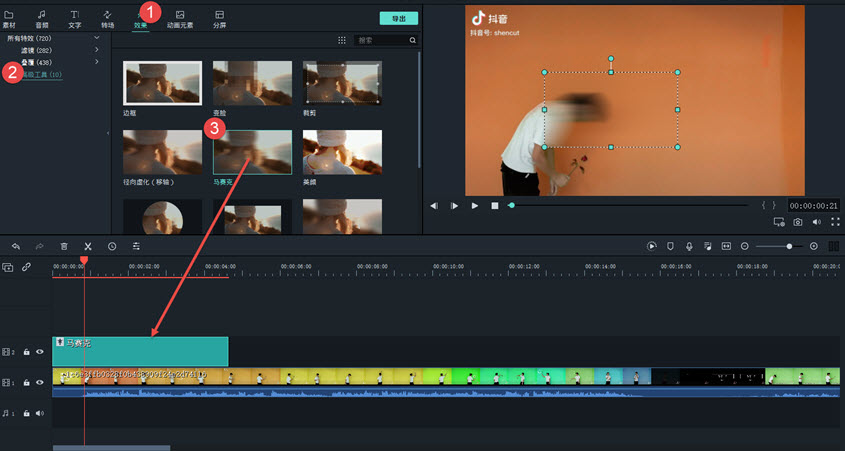Expand the 滤镜 (282) category

pyautogui.click(x=97, y=50)
